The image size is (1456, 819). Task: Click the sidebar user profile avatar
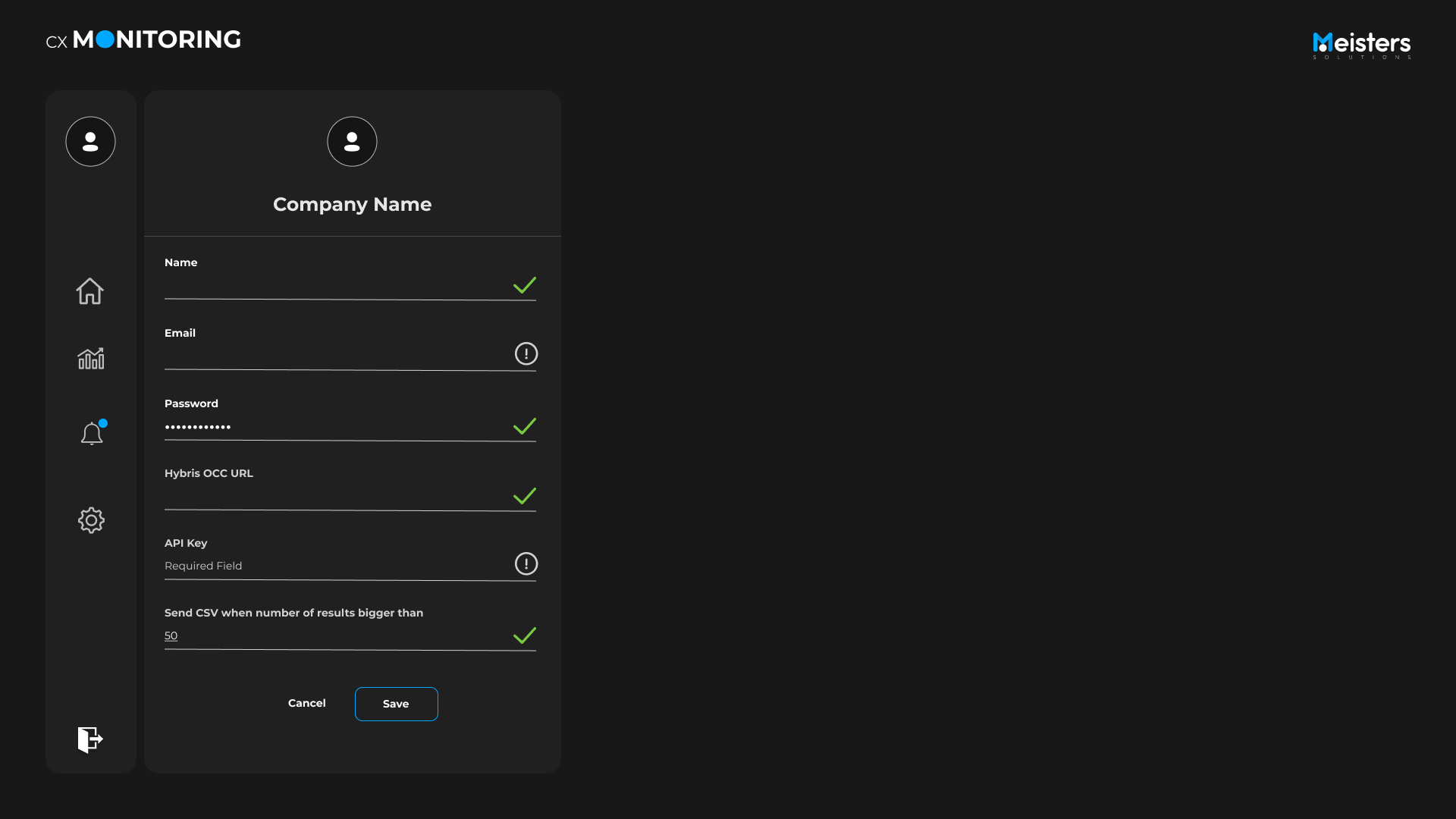(x=90, y=142)
